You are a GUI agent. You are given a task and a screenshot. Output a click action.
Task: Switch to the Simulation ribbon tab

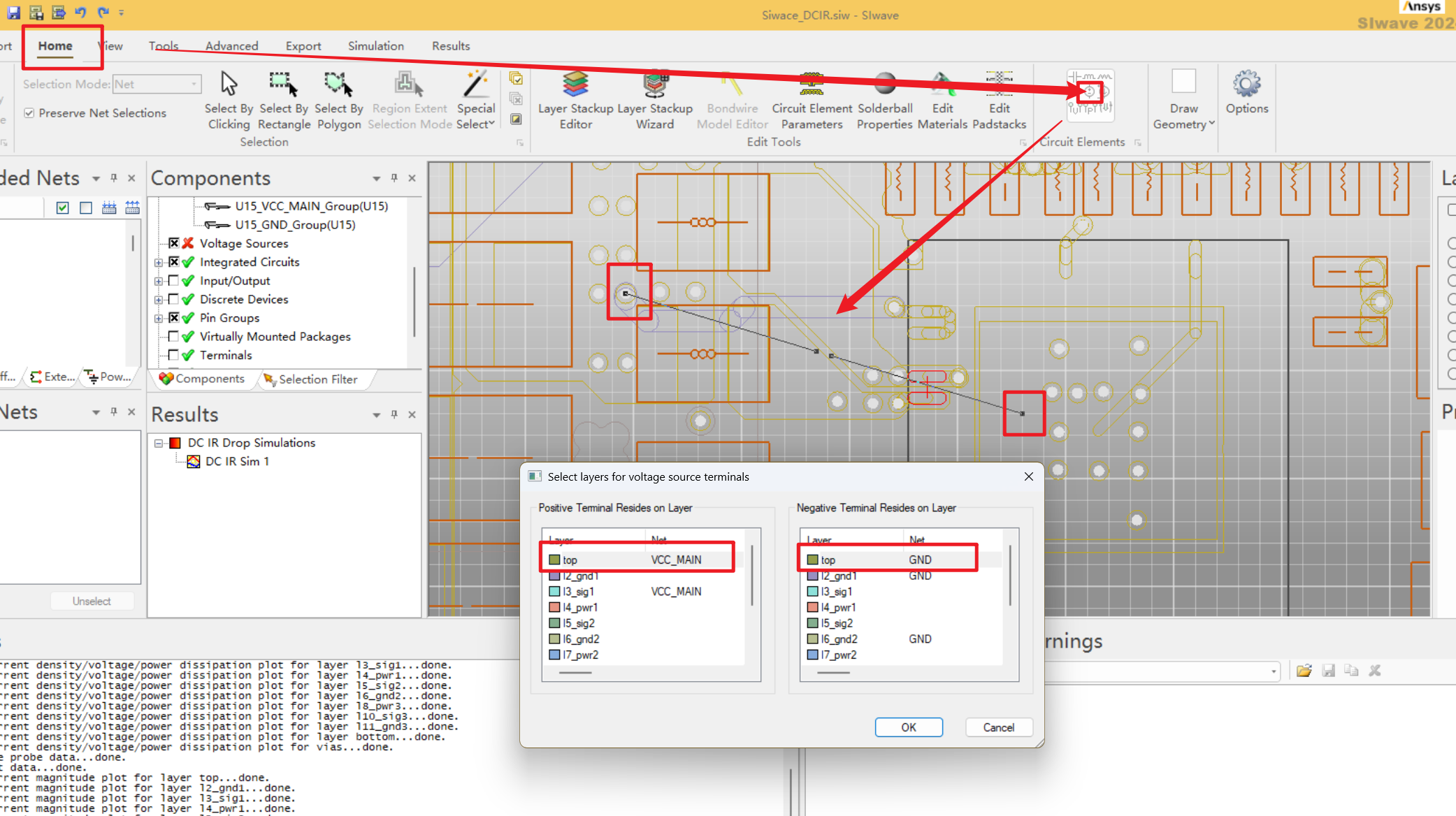tap(375, 46)
